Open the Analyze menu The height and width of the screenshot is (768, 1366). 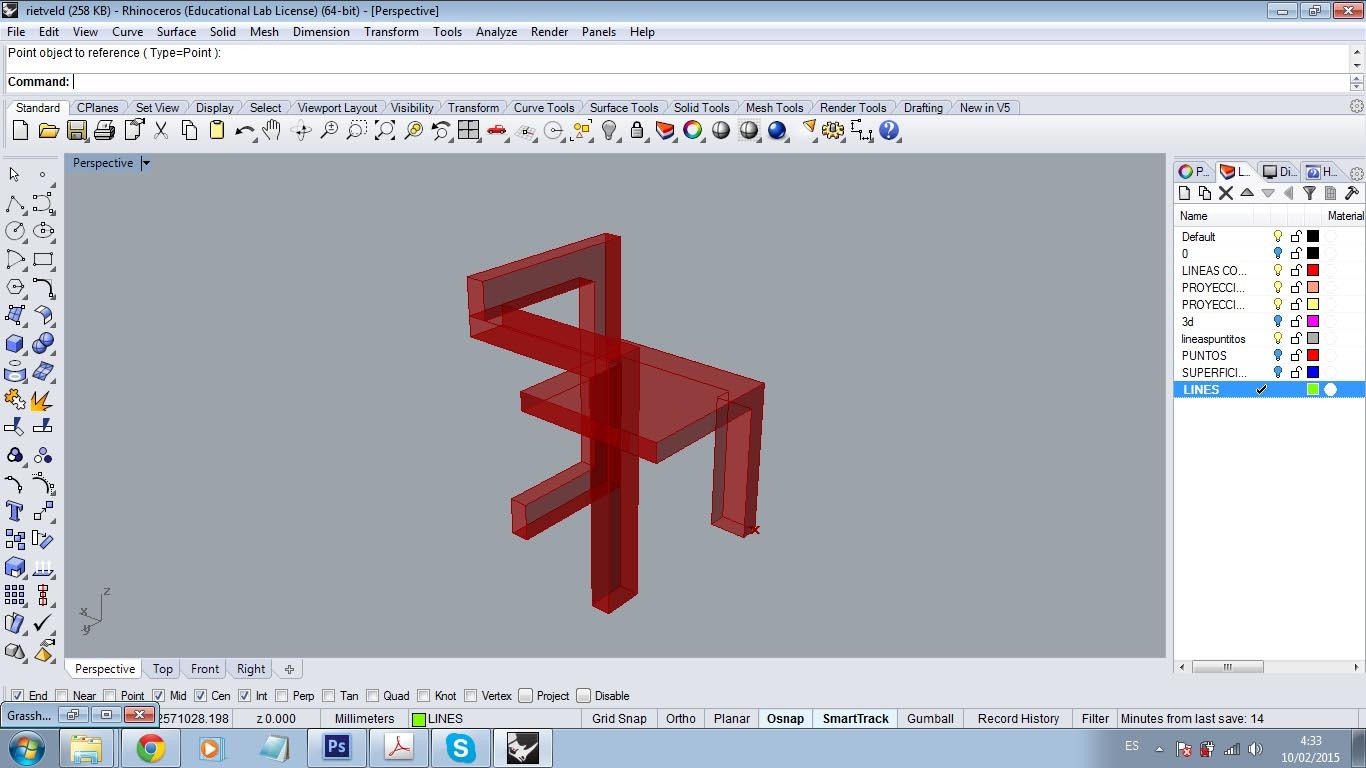pos(496,32)
